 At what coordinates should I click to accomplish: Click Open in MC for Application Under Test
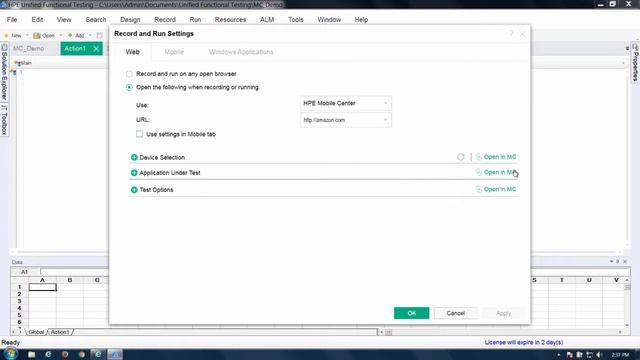(x=496, y=172)
